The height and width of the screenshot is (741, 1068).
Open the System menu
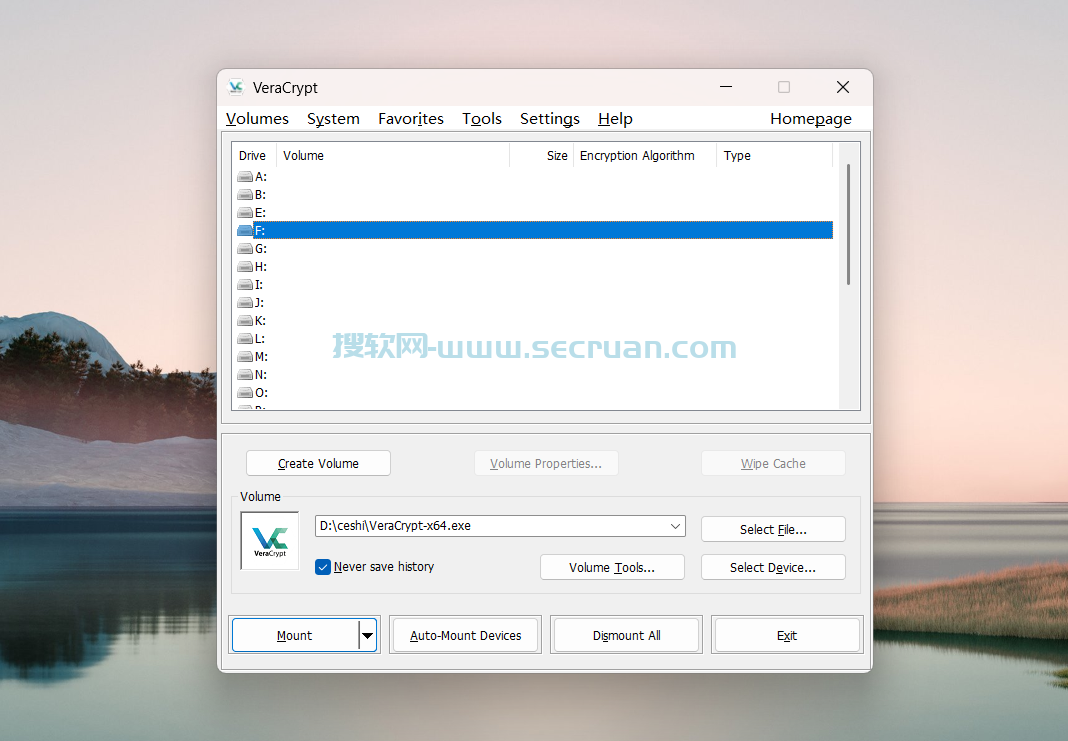coord(333,119)
